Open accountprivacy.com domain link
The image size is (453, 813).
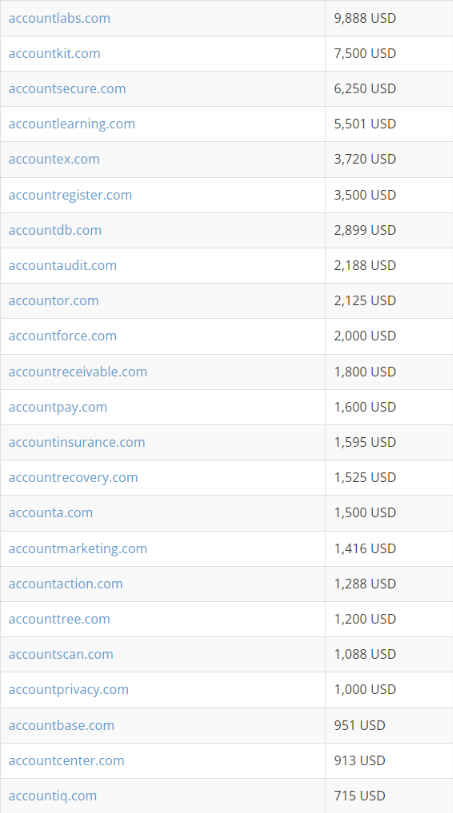tap(68, 690)
